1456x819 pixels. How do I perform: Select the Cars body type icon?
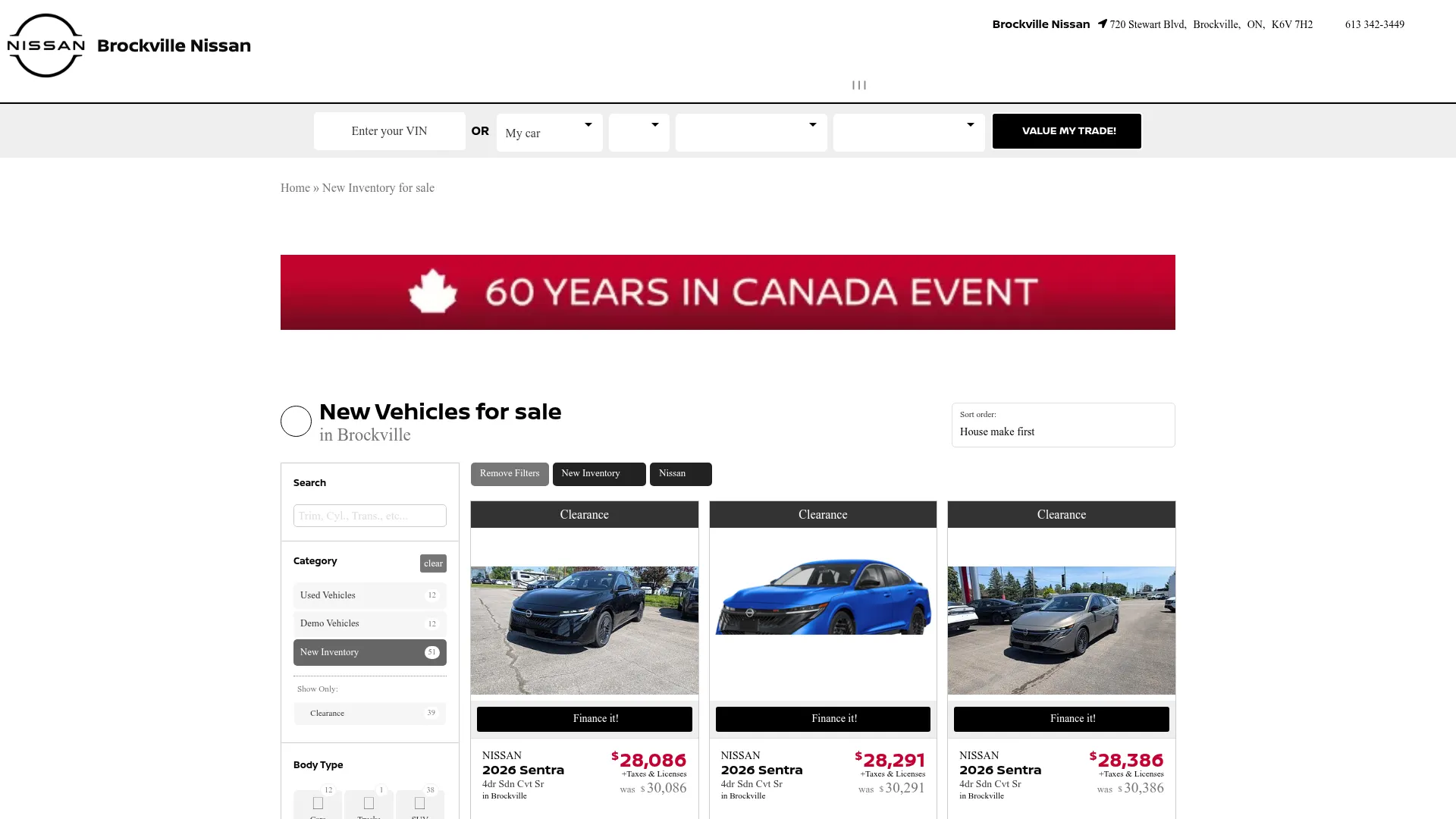318,805
